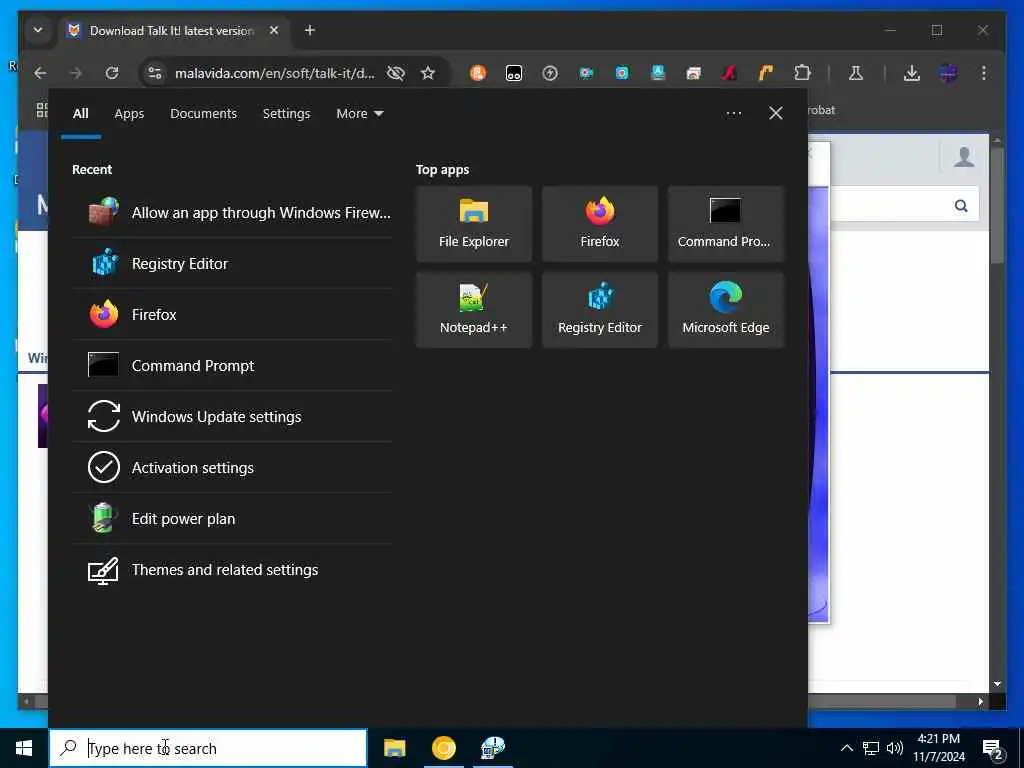Viewport: 1024px width, 768px height.
Task: Open network status tray icon
Action: pyautogui.click(x=871, y=748)
